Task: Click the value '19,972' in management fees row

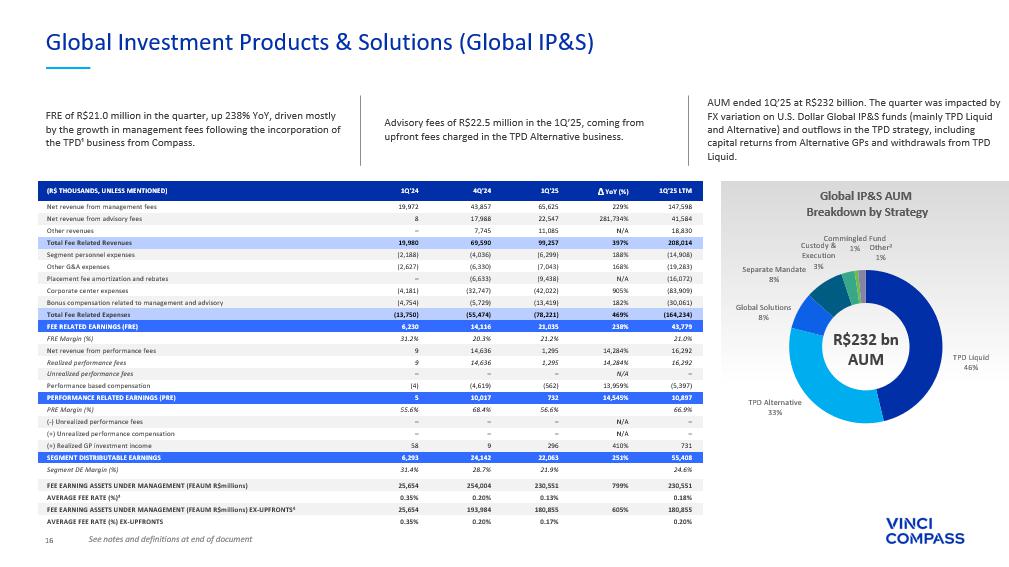Action: 409,207
